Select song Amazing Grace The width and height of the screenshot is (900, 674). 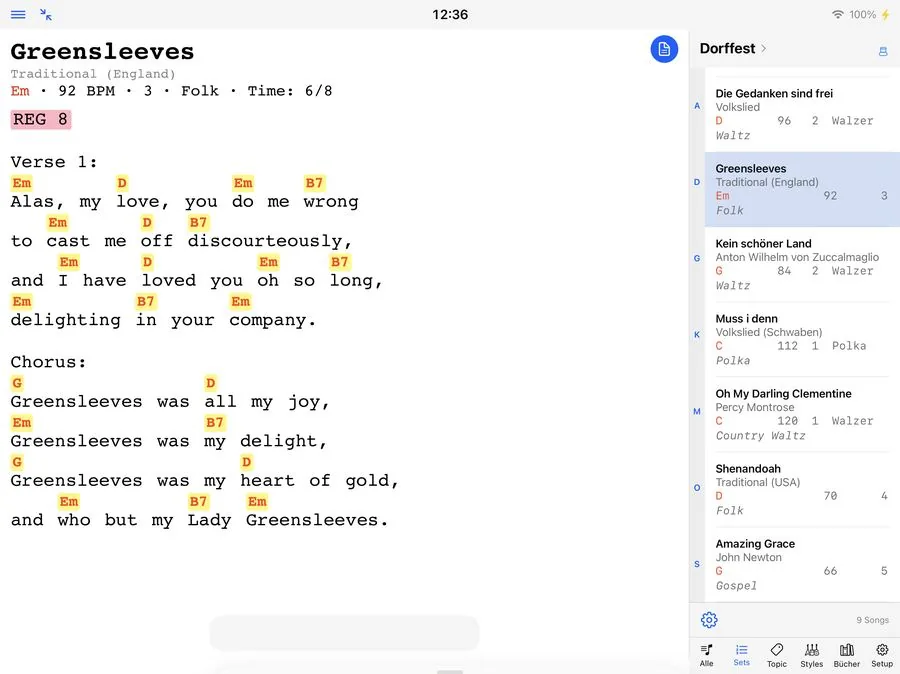point(802,564)
